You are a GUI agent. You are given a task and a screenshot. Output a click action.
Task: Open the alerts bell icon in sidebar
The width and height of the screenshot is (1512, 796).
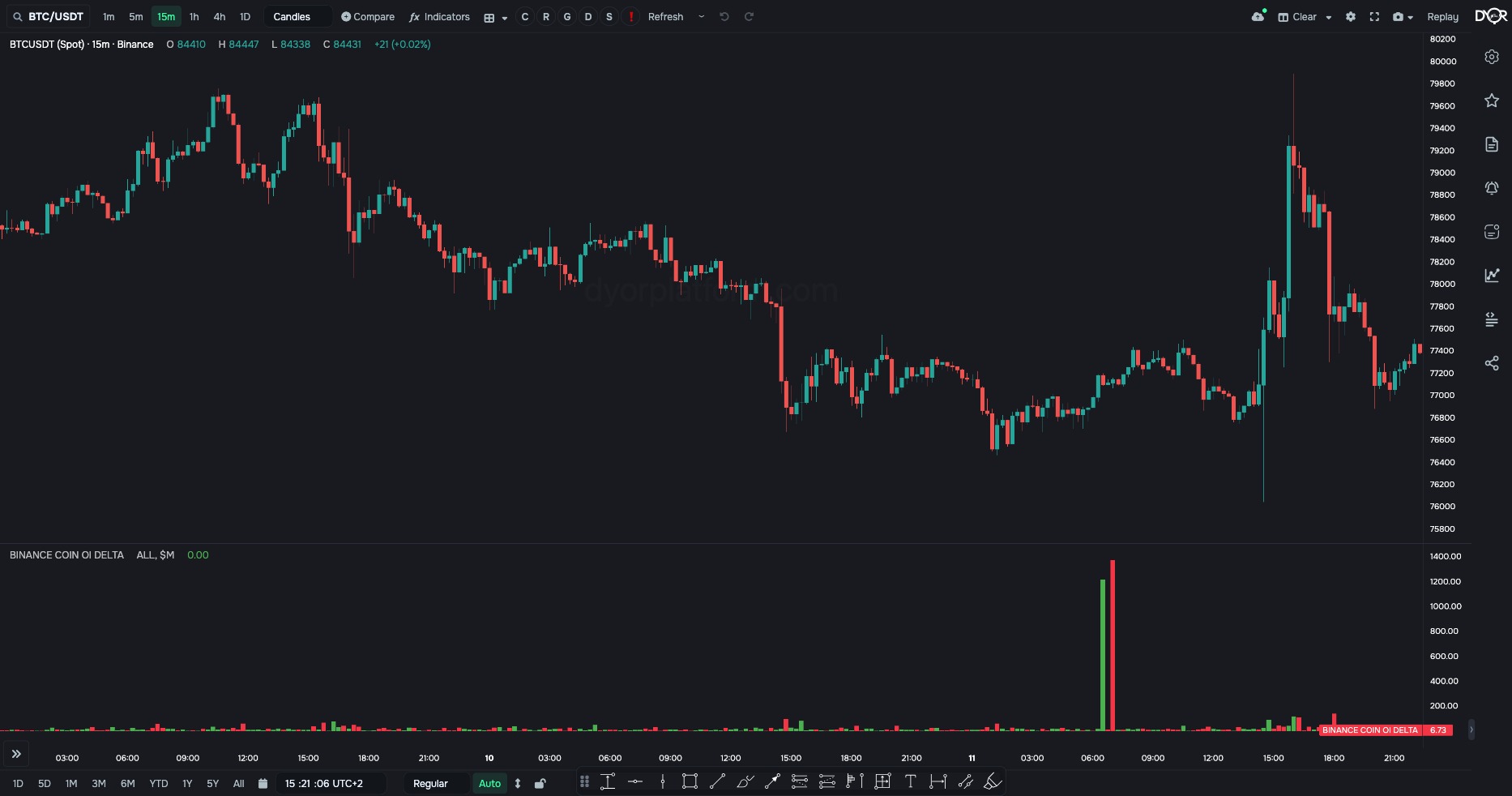point(1492,188)
